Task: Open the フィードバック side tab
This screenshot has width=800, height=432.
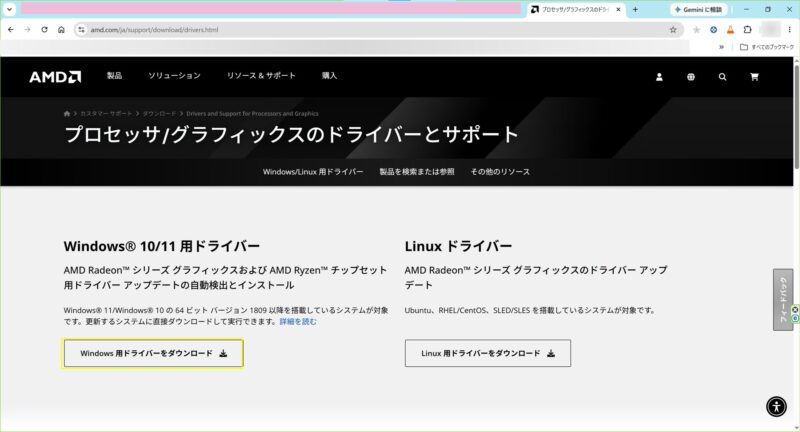Action: 783,299
